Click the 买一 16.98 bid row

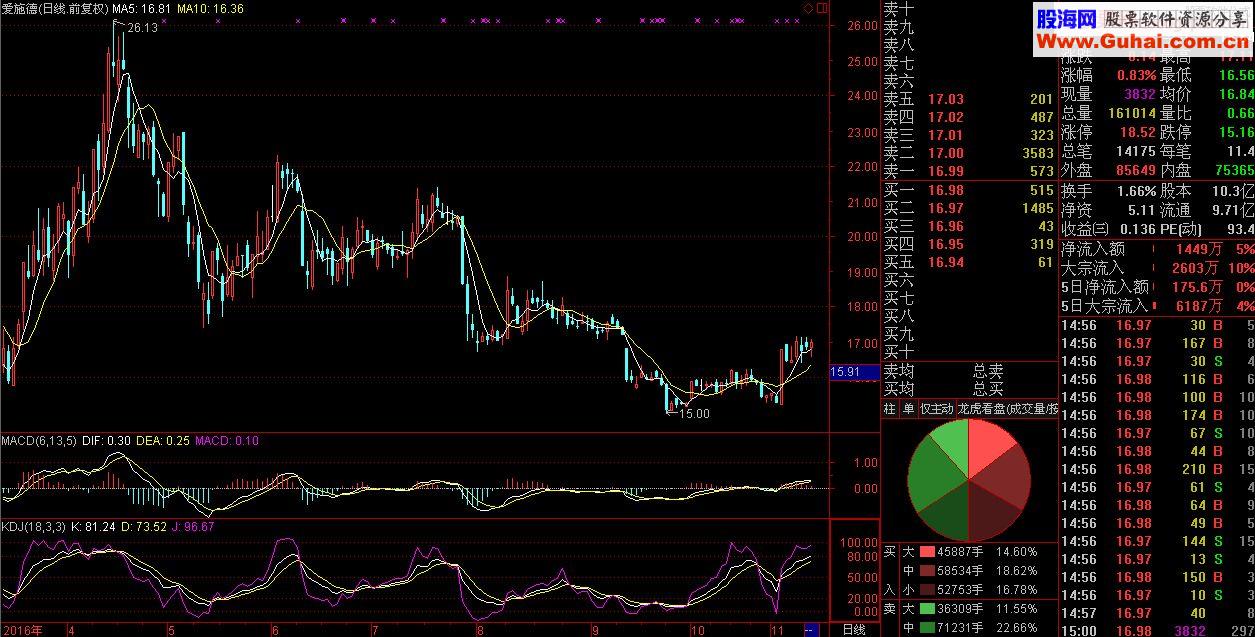tap(969, 190)
